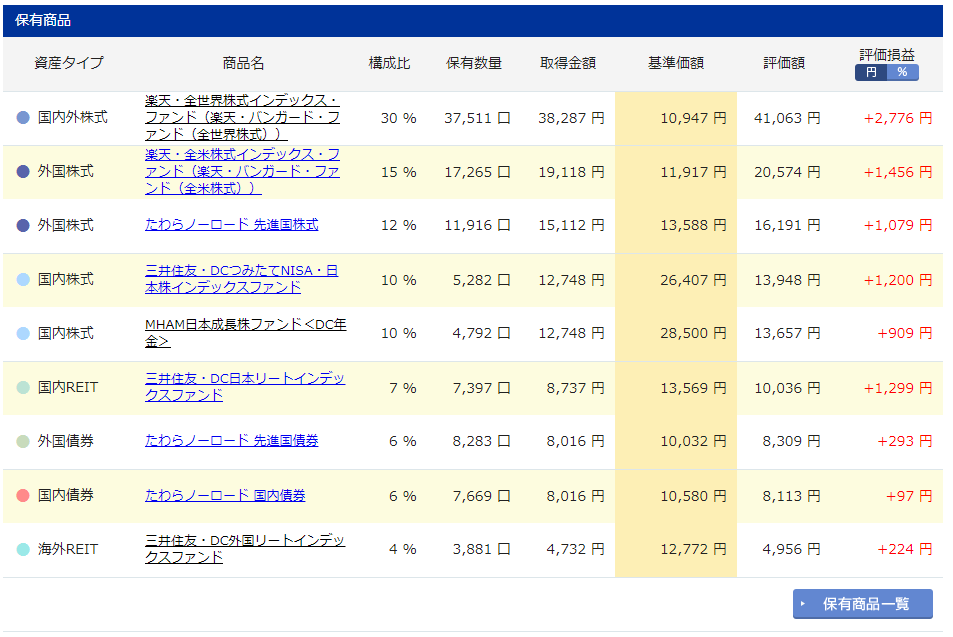Click the 8,737 円 acquisition amount
953x637 pixels.
click(x=576, y=388)
